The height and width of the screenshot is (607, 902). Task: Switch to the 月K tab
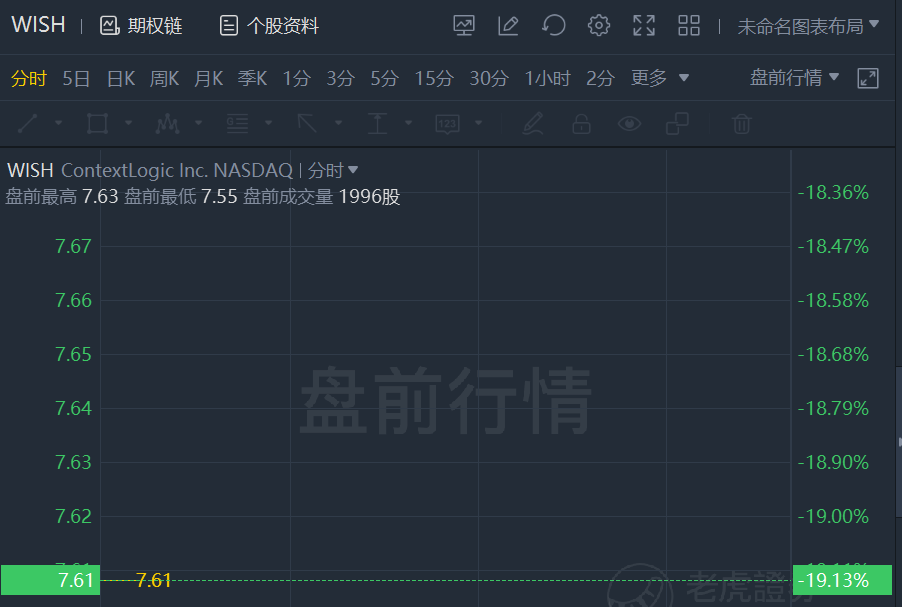(x=208, y=78)
